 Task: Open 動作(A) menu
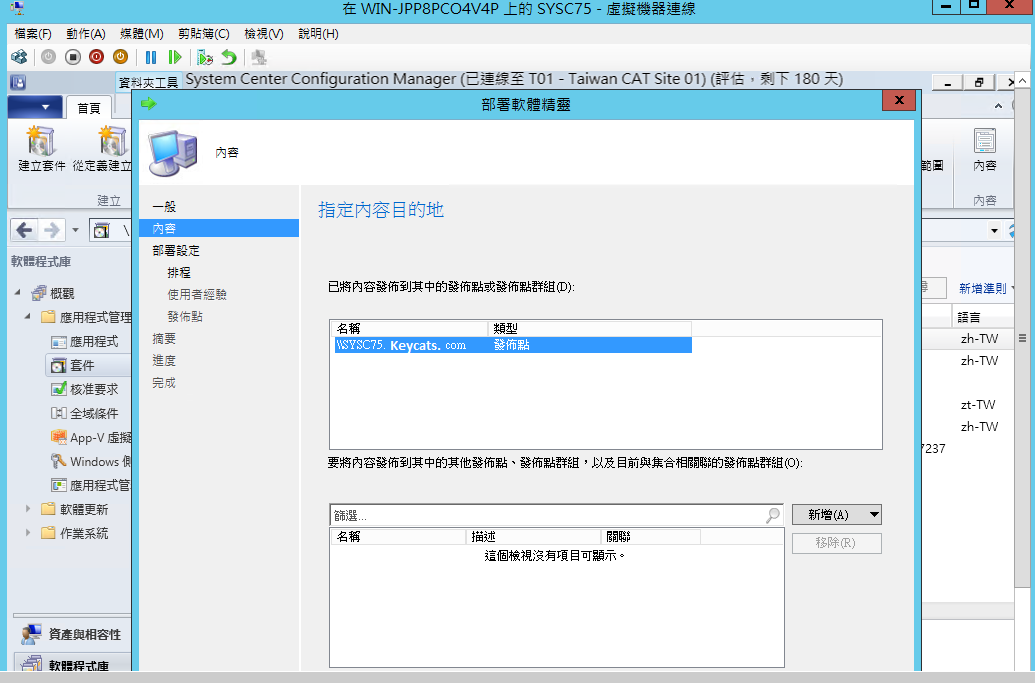pyautogui.click(x=86, y=34)
